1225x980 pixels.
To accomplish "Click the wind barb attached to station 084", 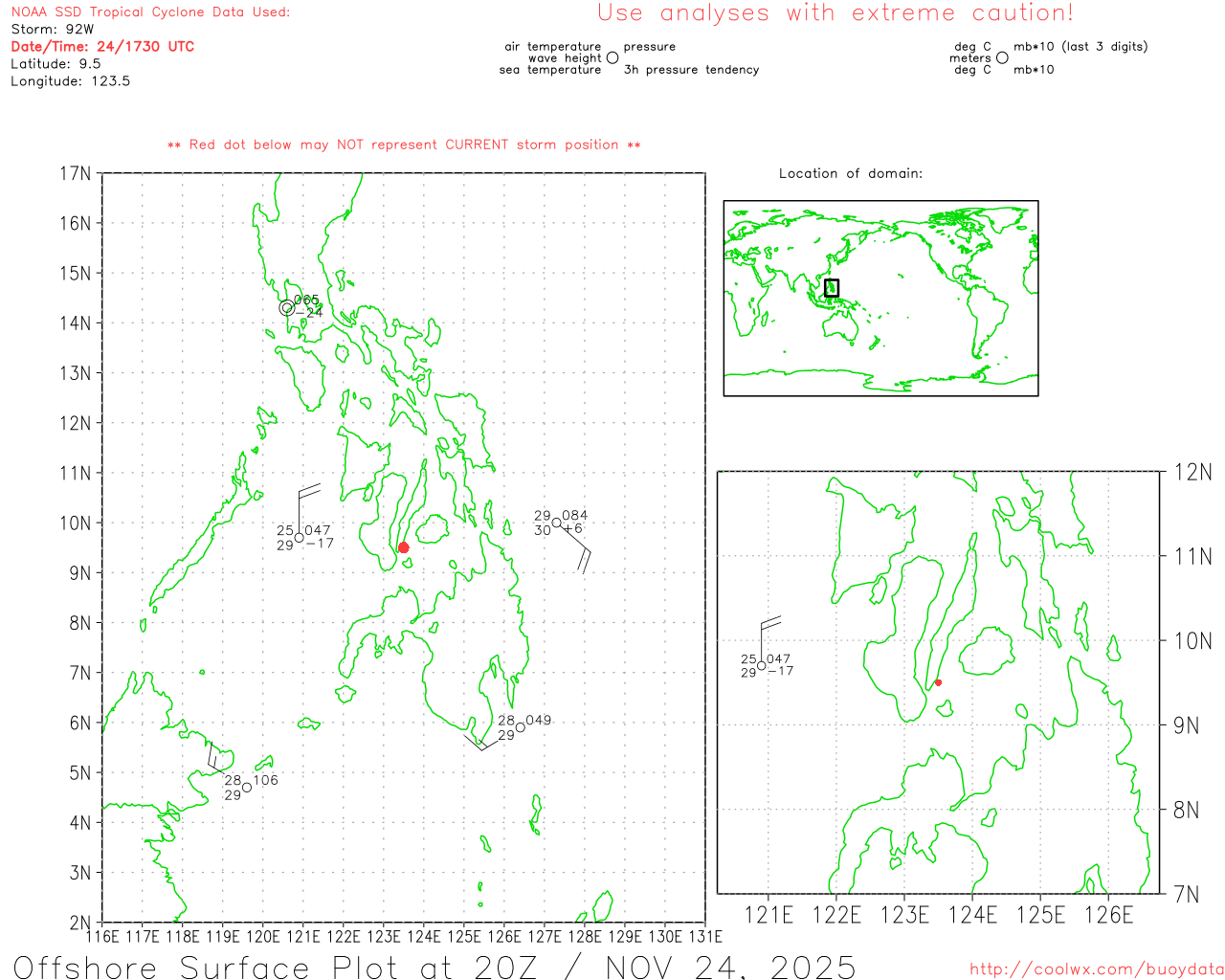I will (x=575, y=548).
